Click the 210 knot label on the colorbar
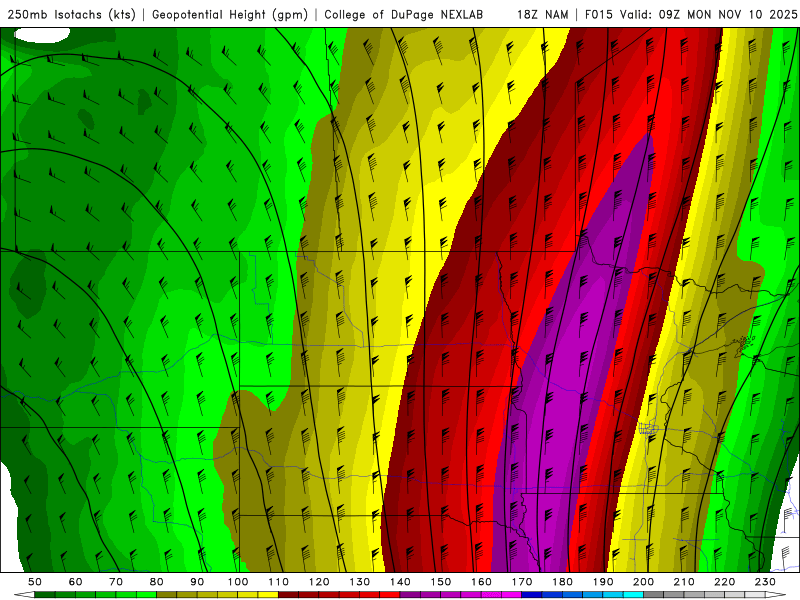Viewport: 800px width, 600px height. 684,582
